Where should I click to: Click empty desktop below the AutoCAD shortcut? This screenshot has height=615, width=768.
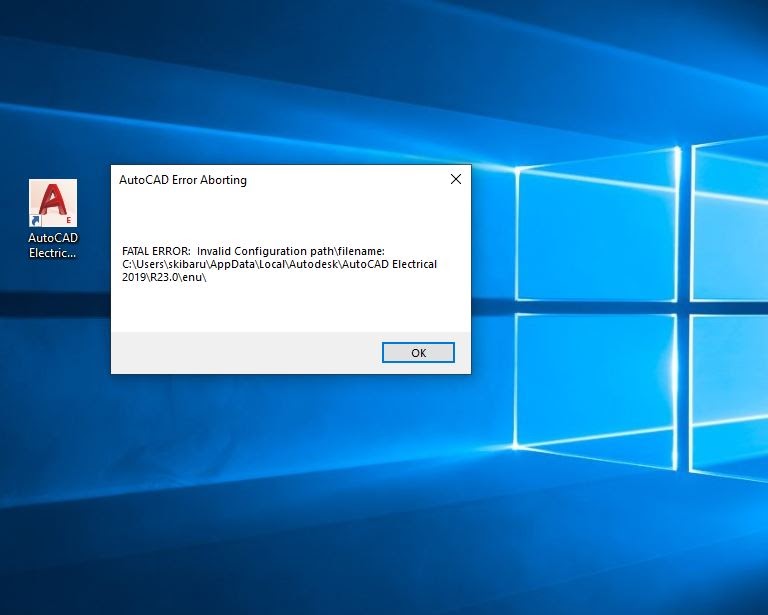point(52,400)
